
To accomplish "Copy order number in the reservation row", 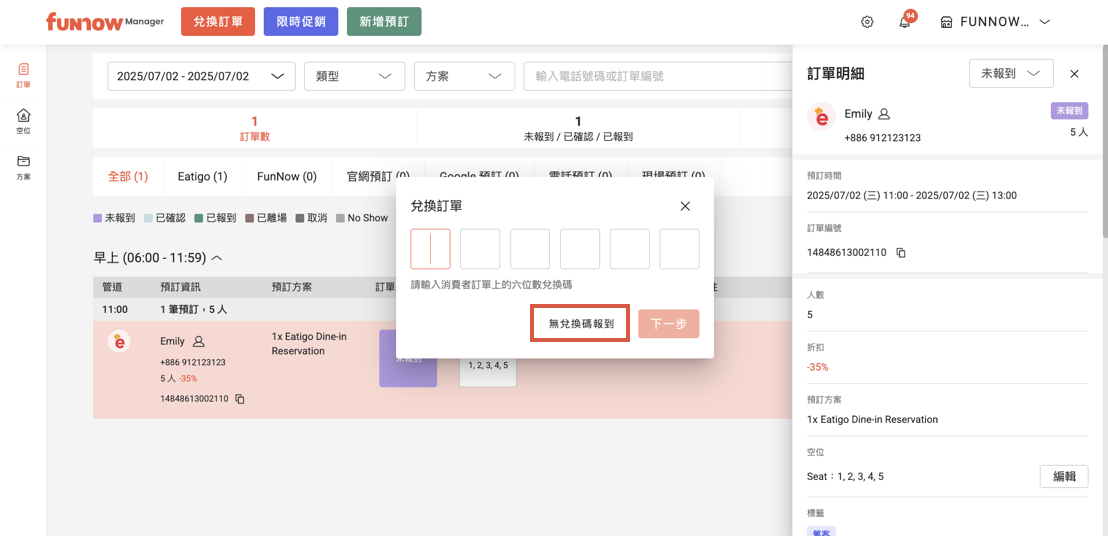I will [x=240, y=399].
